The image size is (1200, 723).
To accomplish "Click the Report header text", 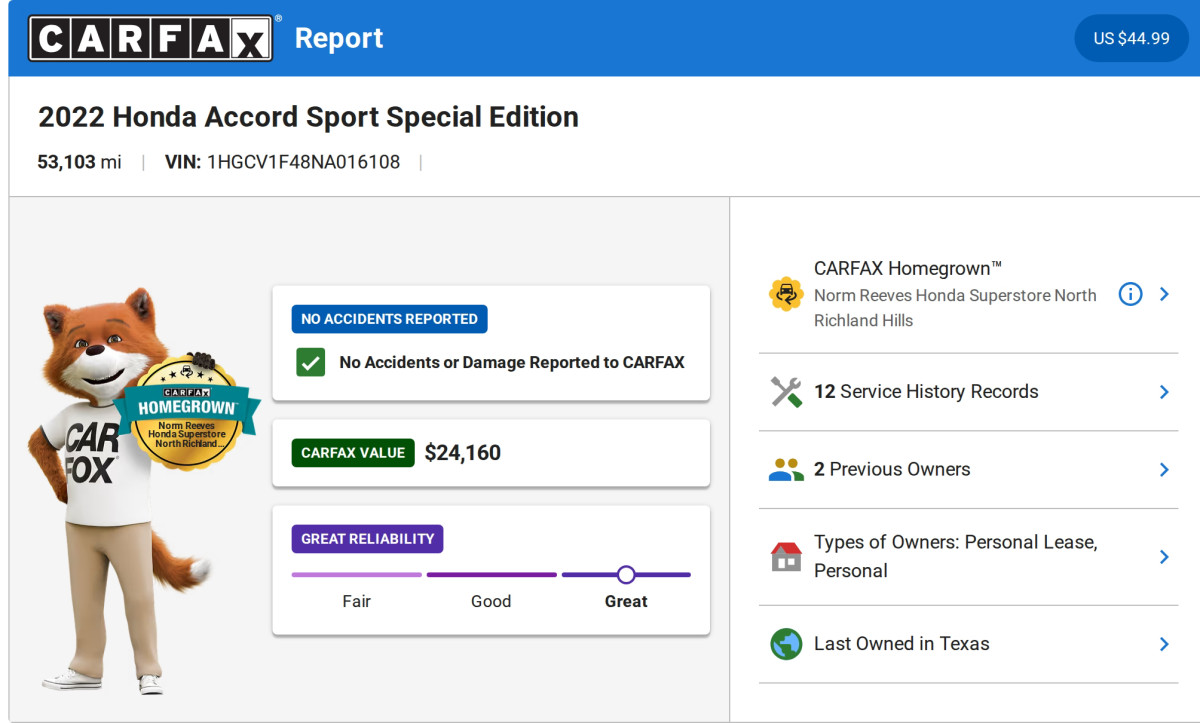I will 339,38.
